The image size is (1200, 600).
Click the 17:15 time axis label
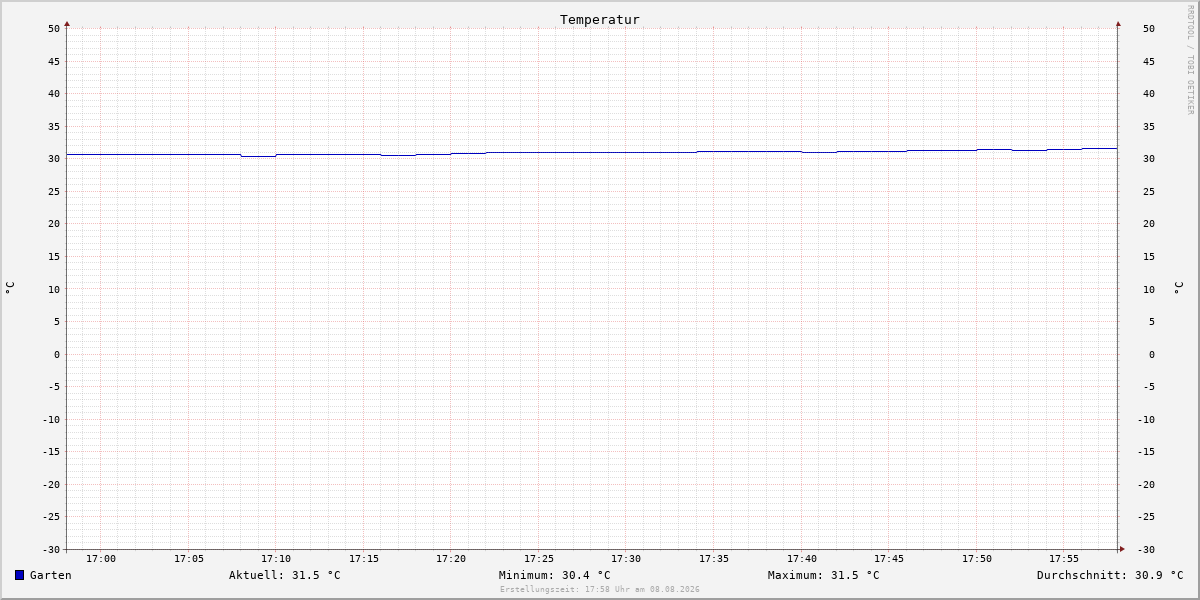point(364,559)
